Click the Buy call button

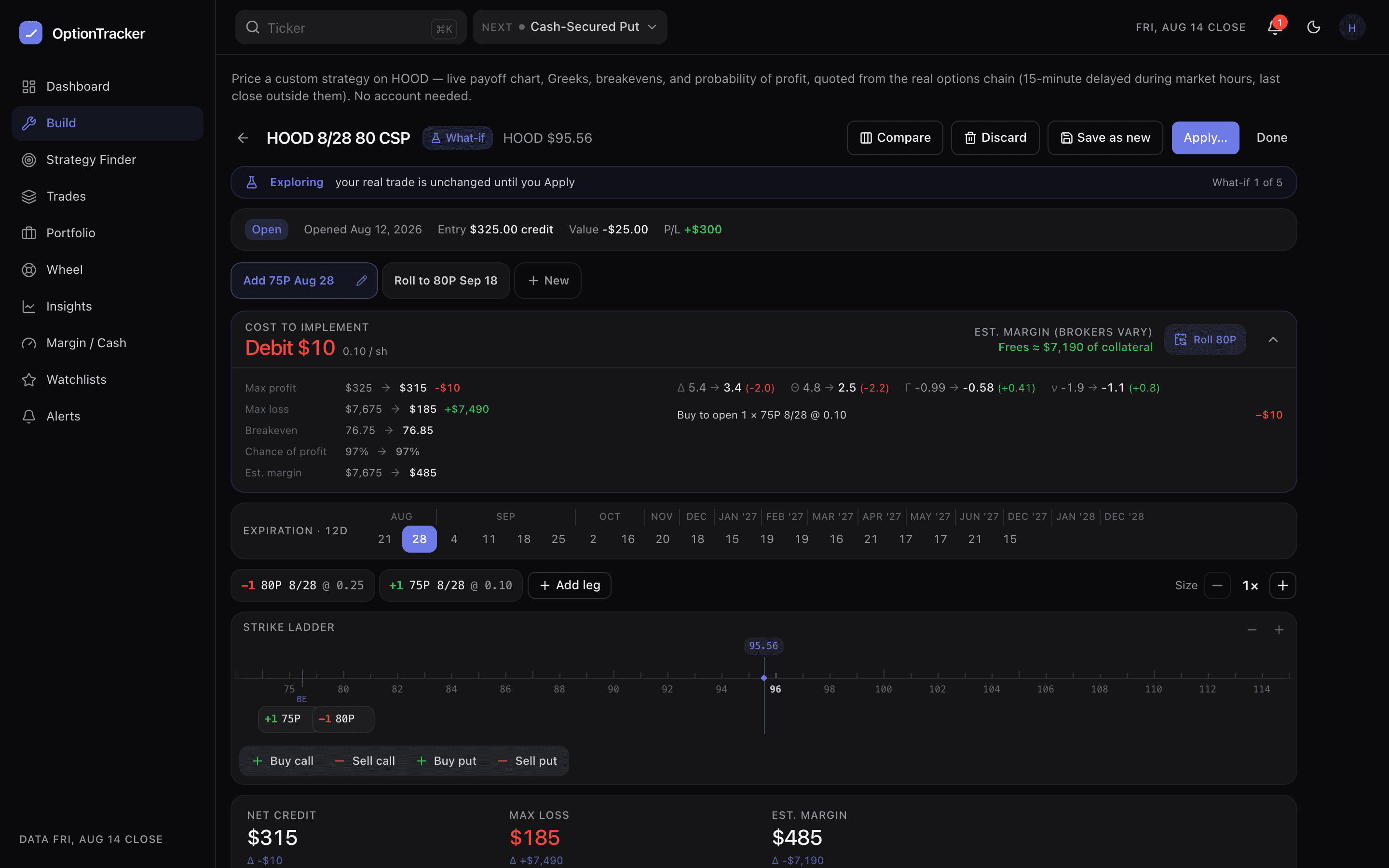pos(283,760)
